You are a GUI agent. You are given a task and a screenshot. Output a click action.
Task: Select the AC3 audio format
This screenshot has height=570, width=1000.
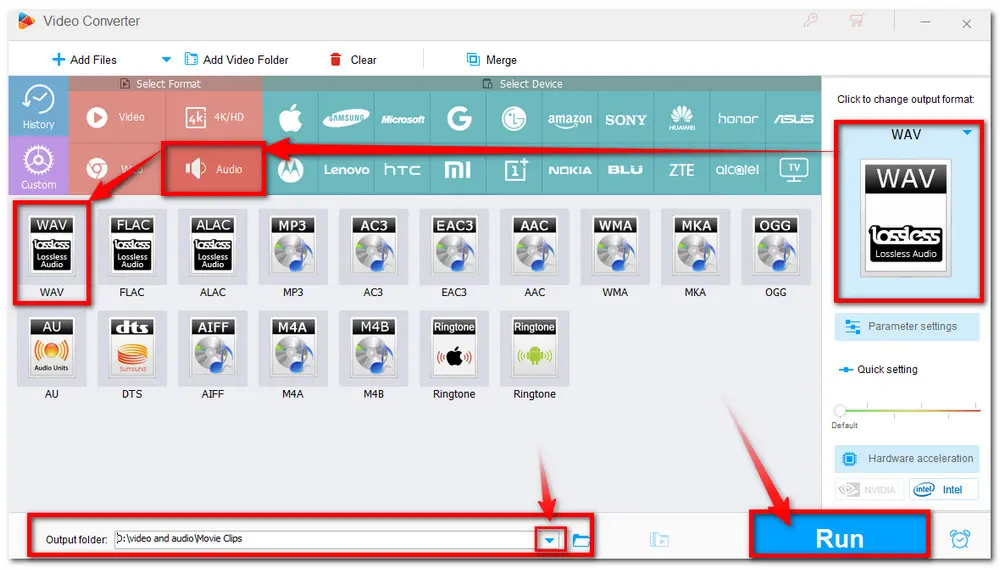(374, 254)
